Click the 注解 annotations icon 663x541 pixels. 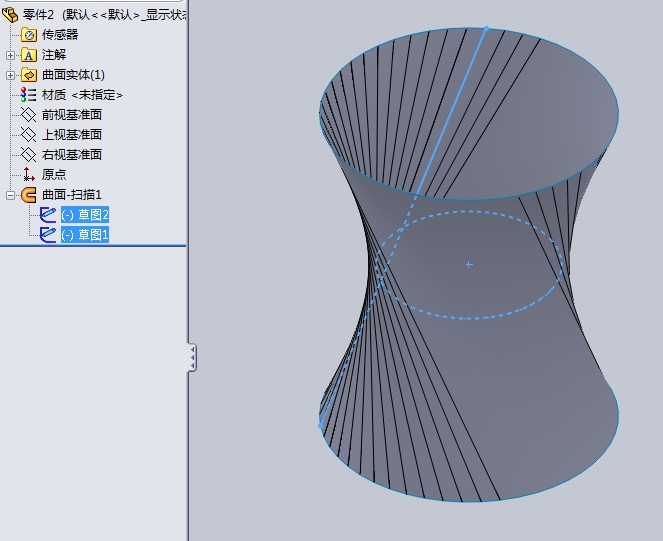coord(29,55)
